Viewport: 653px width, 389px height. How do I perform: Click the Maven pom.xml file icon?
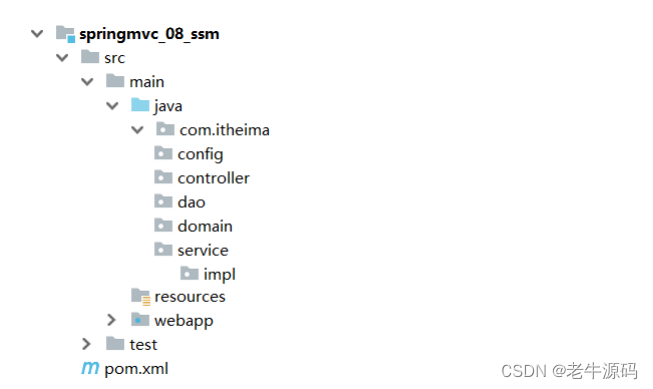[90, 368]
